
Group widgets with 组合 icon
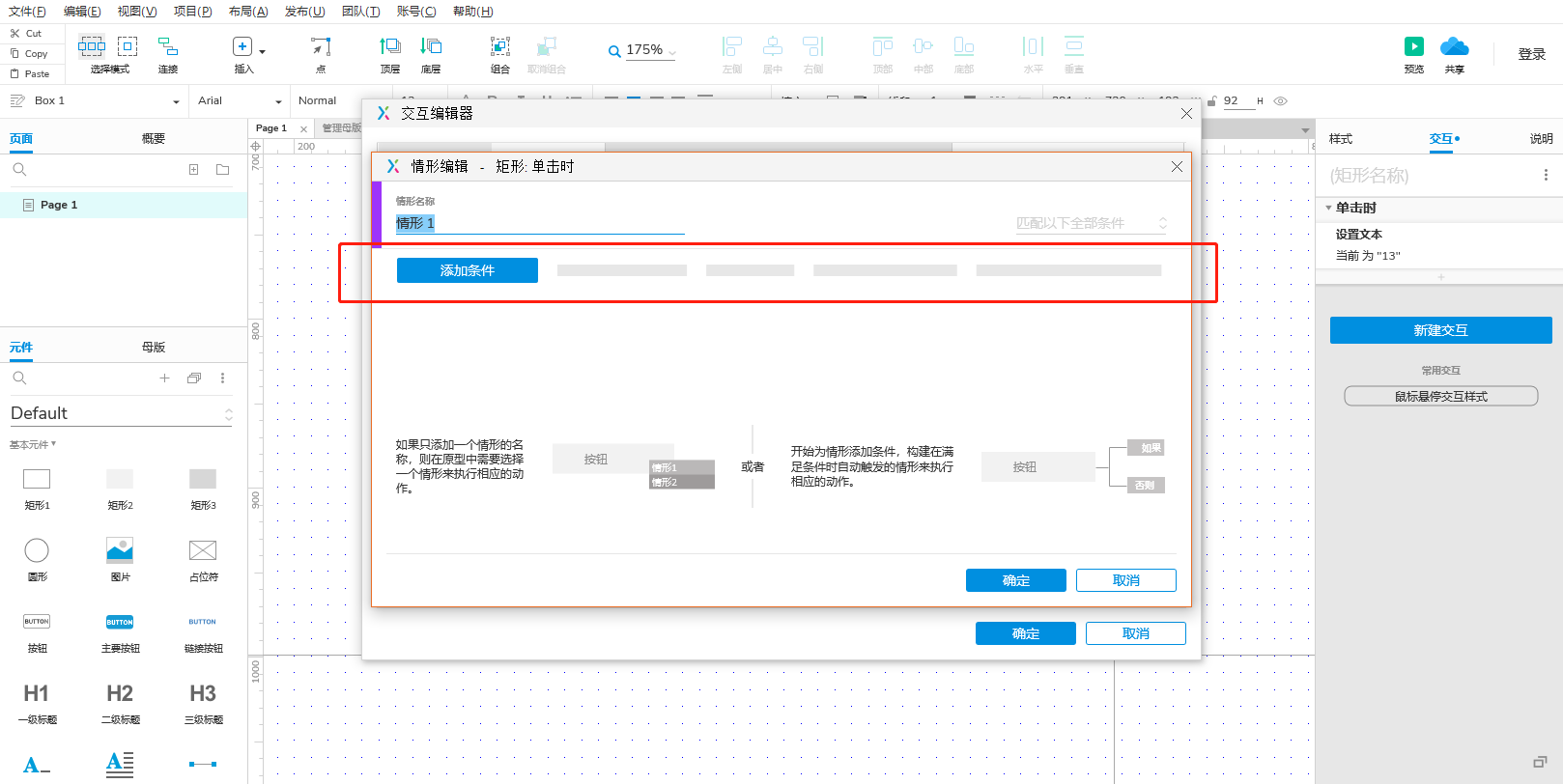click(x=500, y=46)
